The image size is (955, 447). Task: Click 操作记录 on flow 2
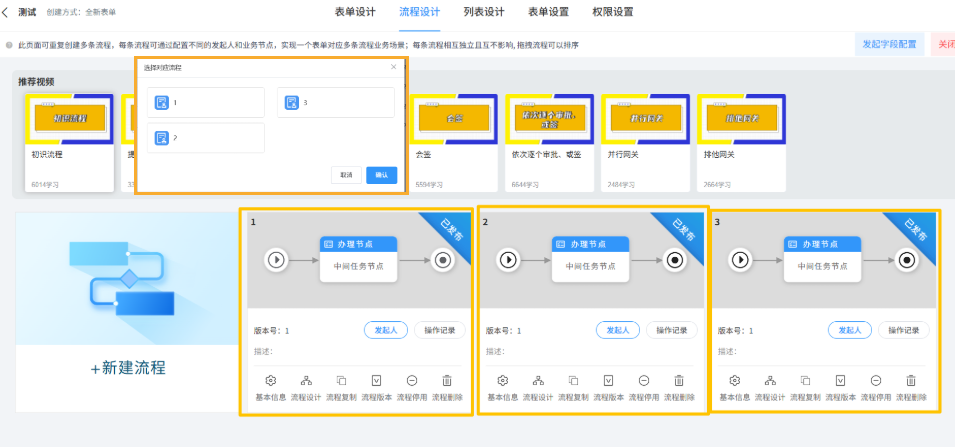672,330
